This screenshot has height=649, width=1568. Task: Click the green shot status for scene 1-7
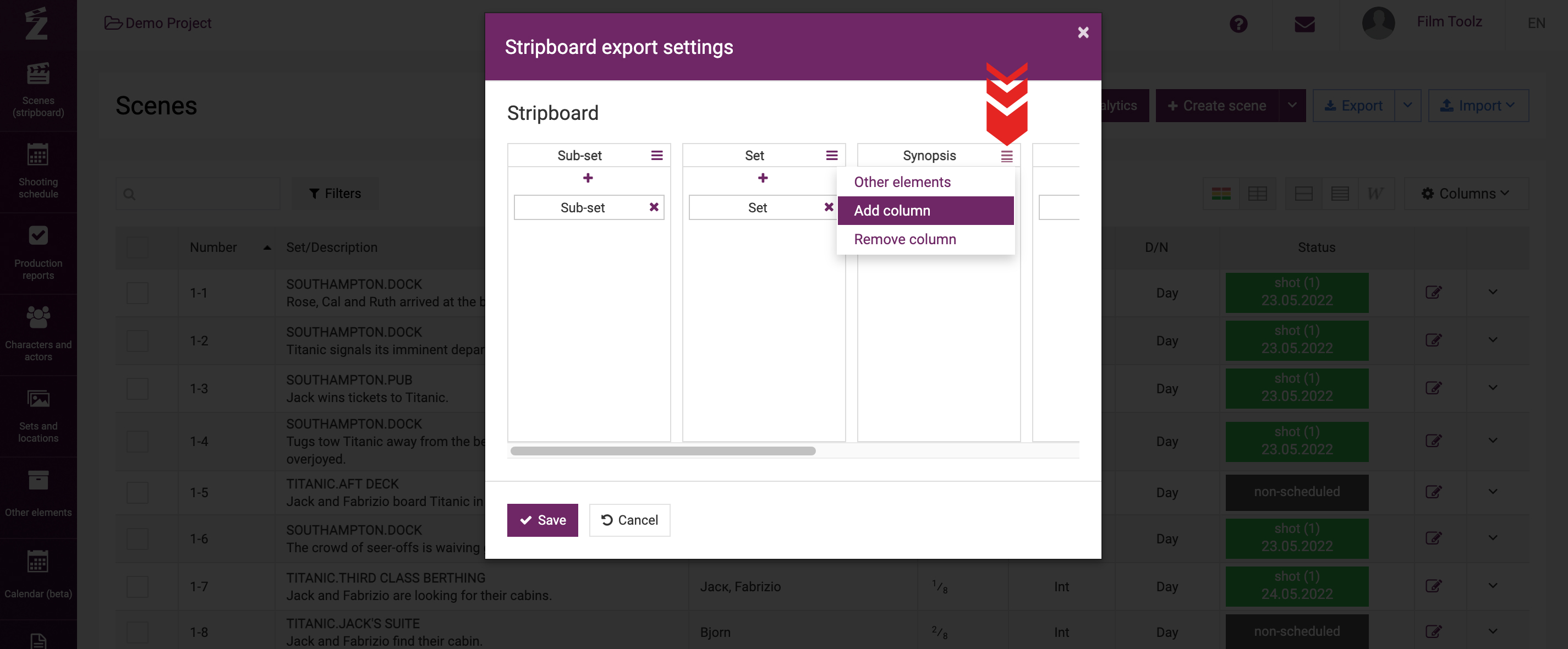point(1297,586)
